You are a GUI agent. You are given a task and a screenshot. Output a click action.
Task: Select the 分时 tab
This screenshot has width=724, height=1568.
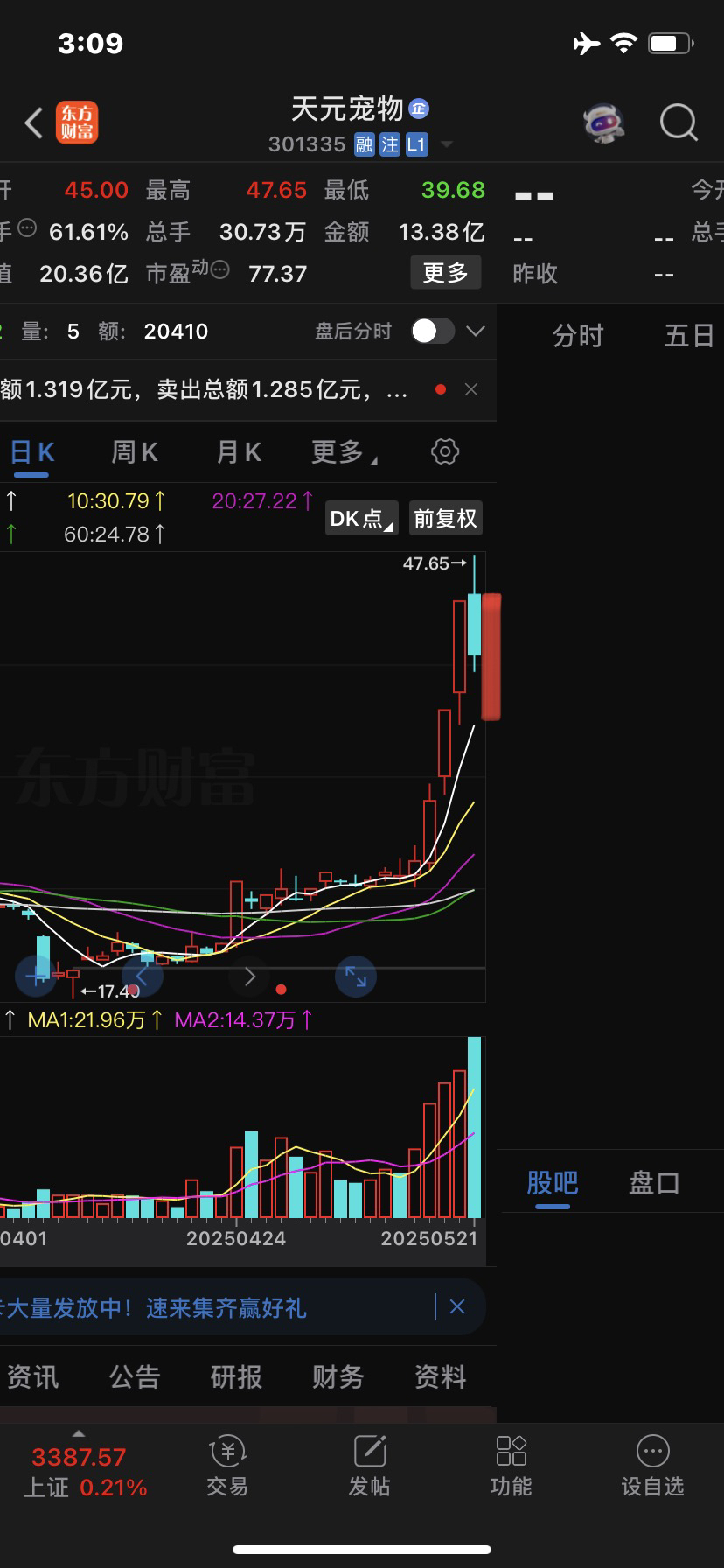tap(578, 335)
